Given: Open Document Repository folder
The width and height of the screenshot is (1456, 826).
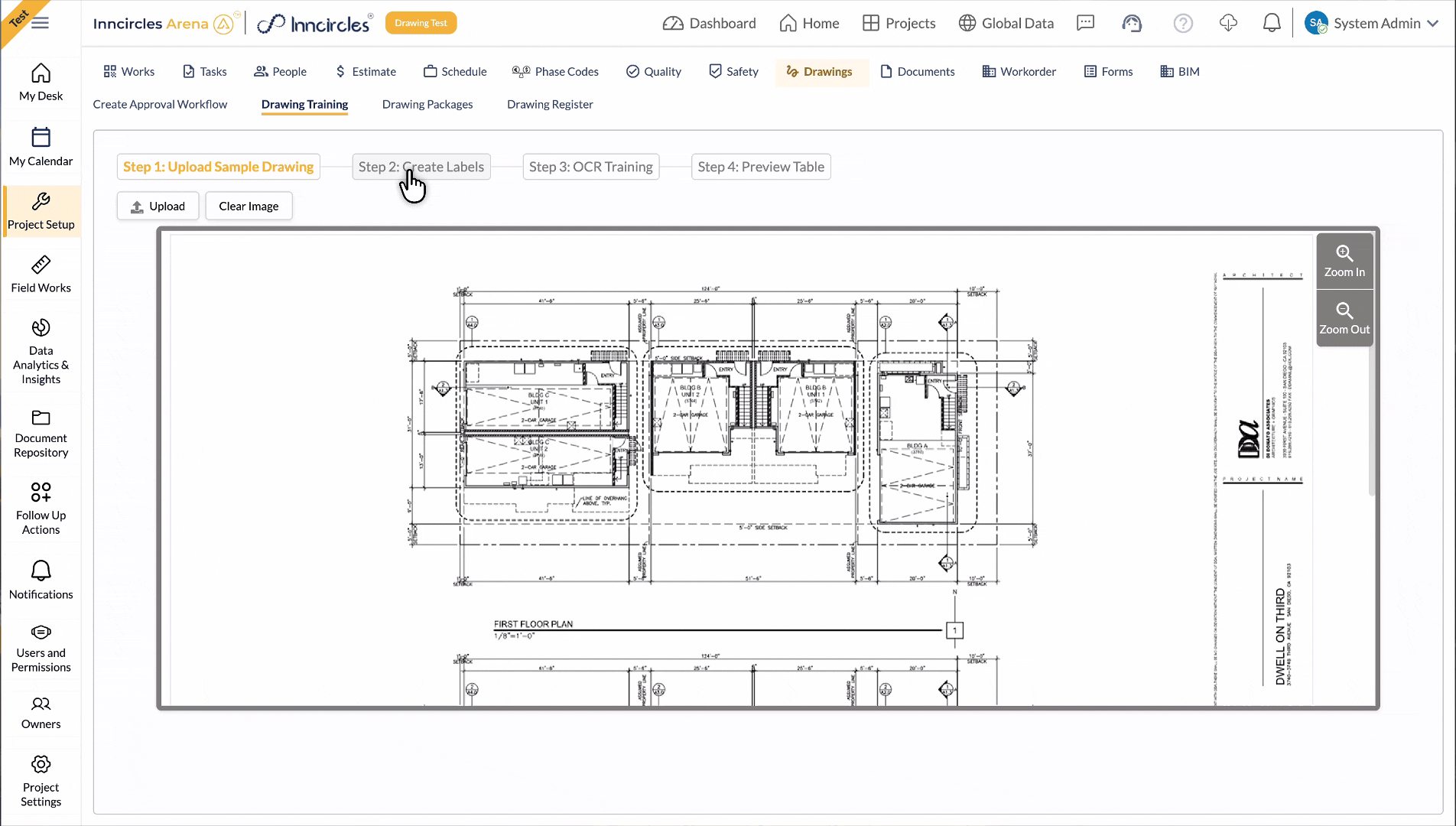Looking at the screenshot, I should [x=41, y=434].
